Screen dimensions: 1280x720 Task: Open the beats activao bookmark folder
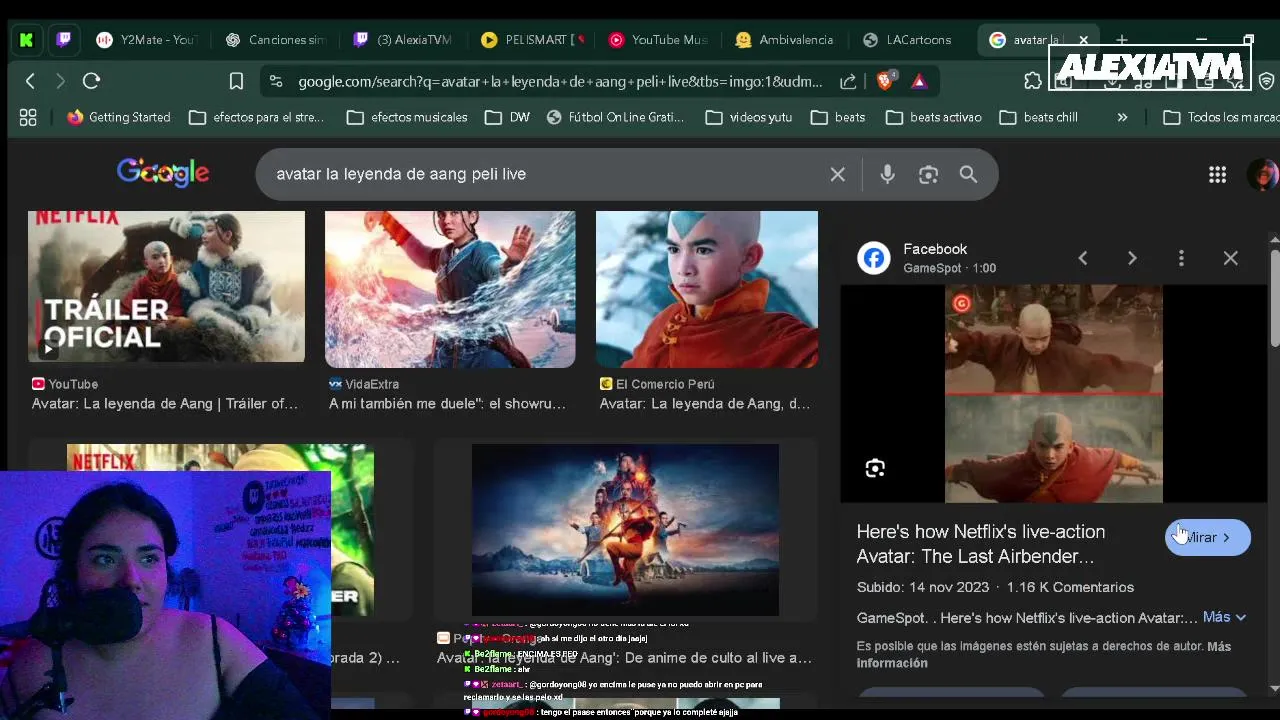[x=933, y=117]
